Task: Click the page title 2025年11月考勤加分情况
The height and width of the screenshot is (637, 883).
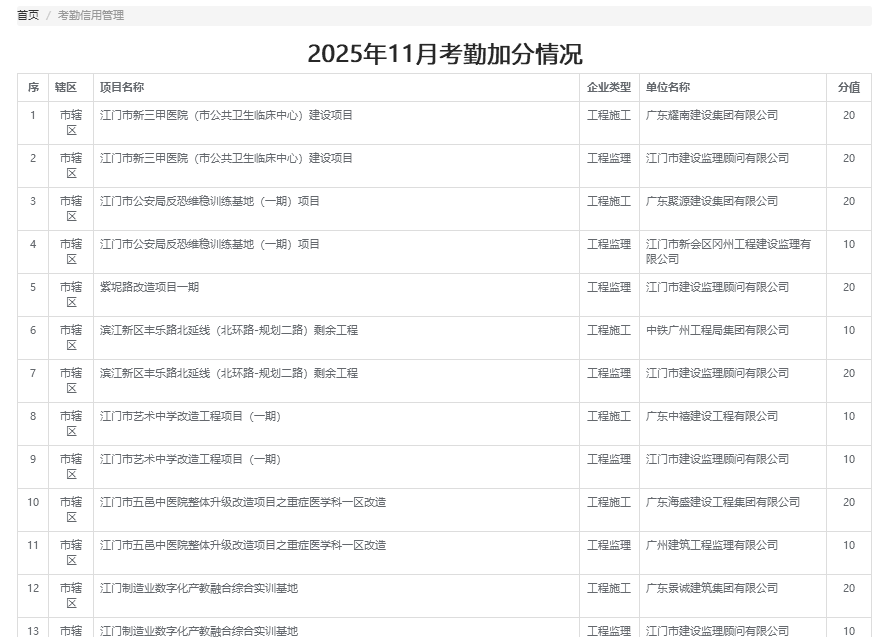Action: tap(445, 53)
